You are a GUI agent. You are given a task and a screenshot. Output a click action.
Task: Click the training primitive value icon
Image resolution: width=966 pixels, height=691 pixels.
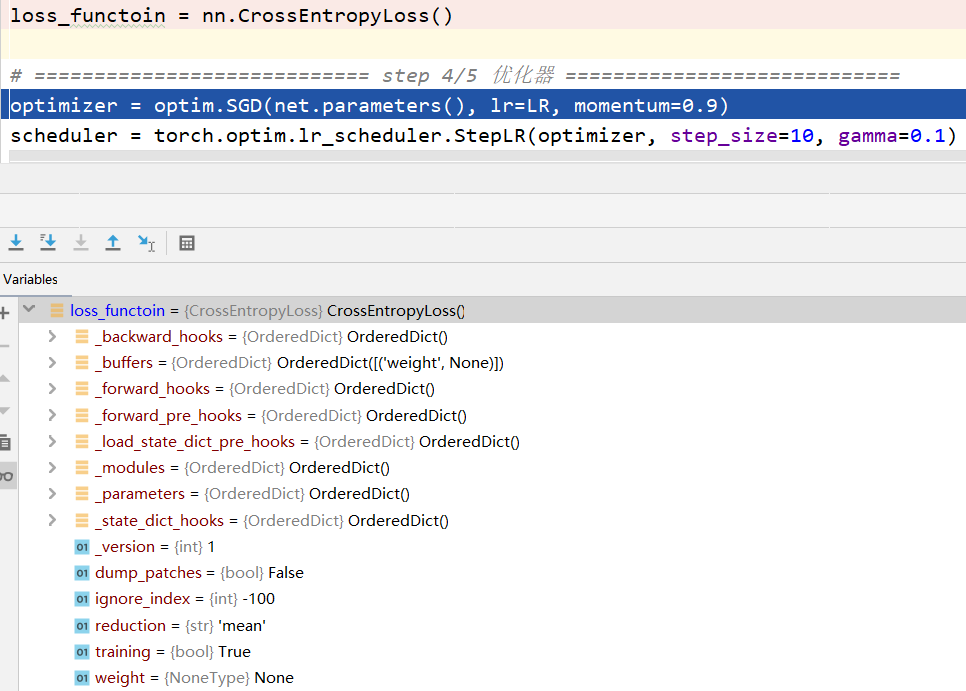(82, 652)
